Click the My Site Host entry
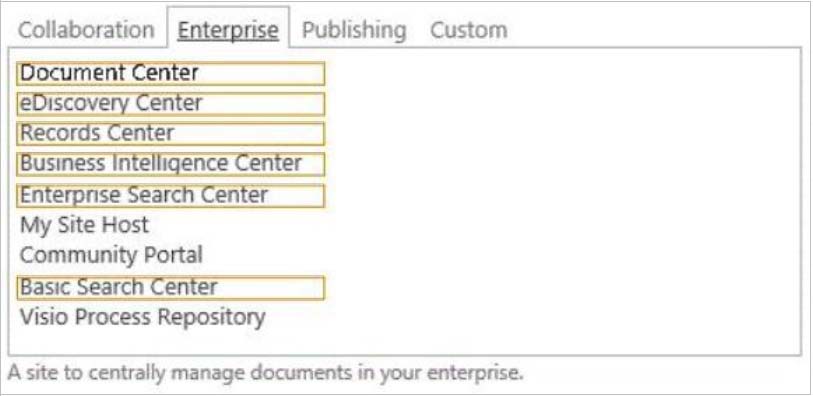 84,225
